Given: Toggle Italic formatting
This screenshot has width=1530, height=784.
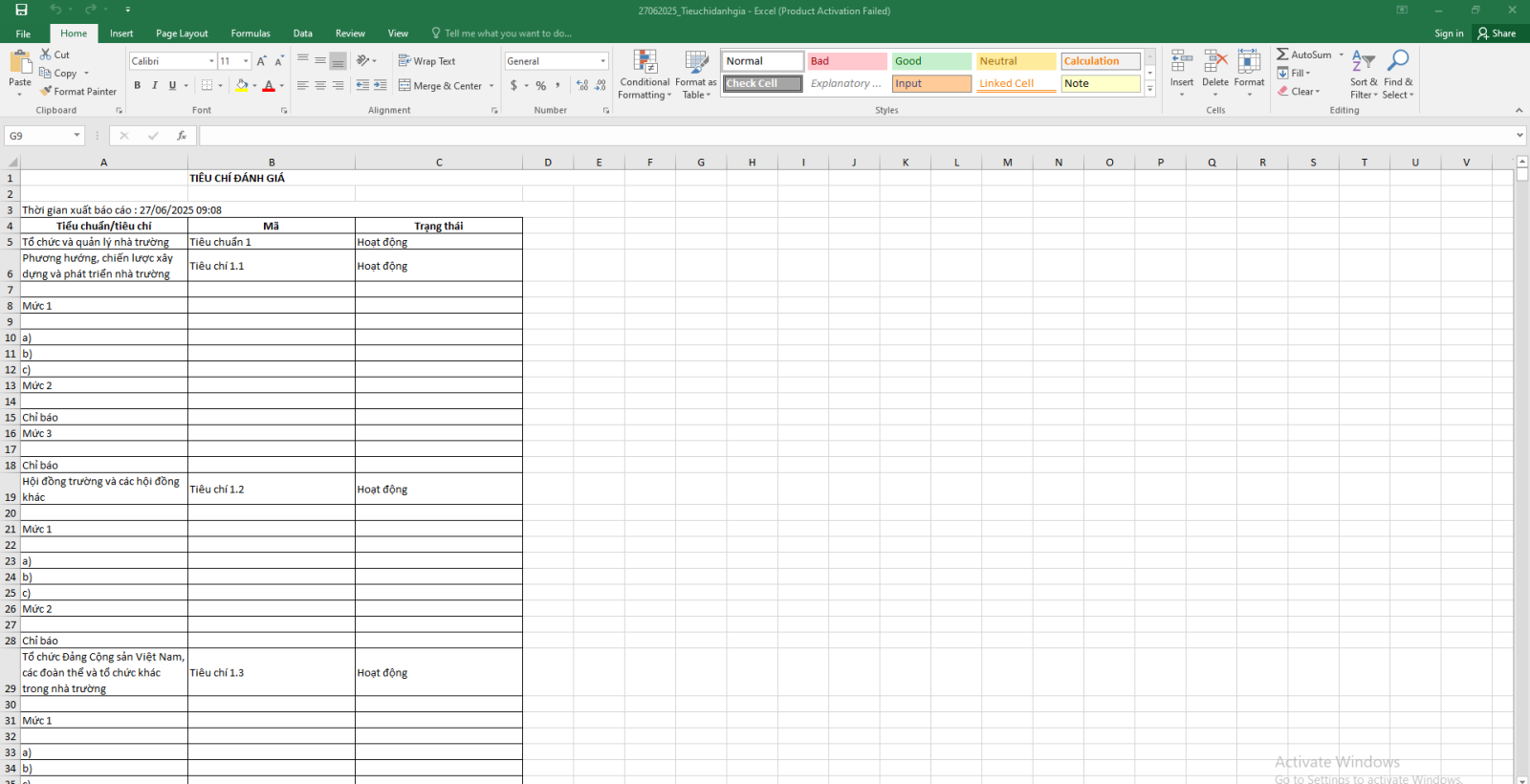Looking at the screenshot, I should point(155,86).
